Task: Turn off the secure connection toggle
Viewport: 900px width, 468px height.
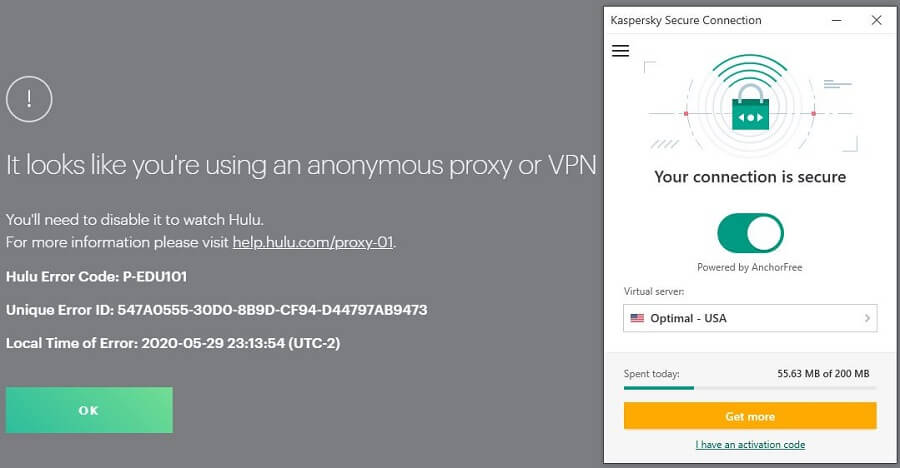Action: [x=750, y=233]
